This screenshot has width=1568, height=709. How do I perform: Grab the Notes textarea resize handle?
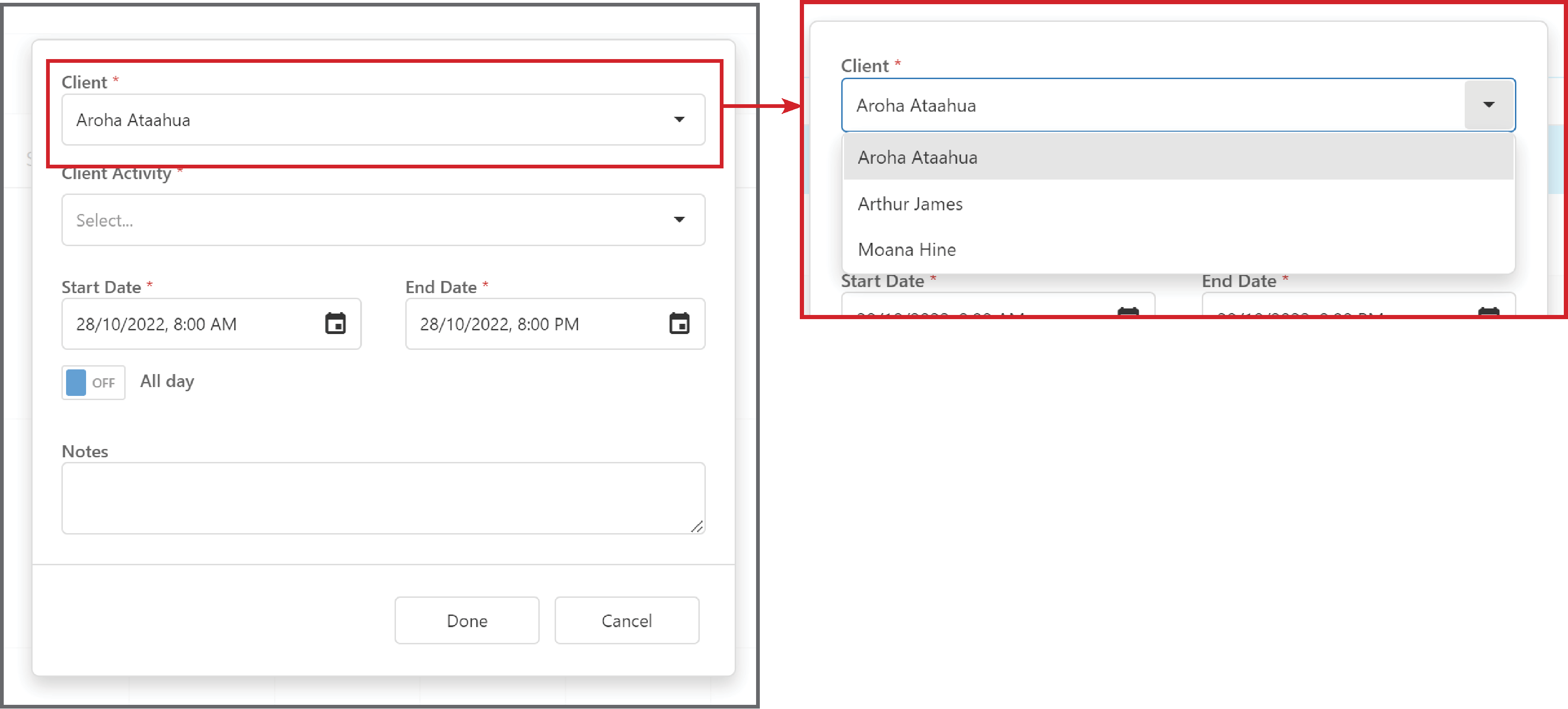point(697,527)
